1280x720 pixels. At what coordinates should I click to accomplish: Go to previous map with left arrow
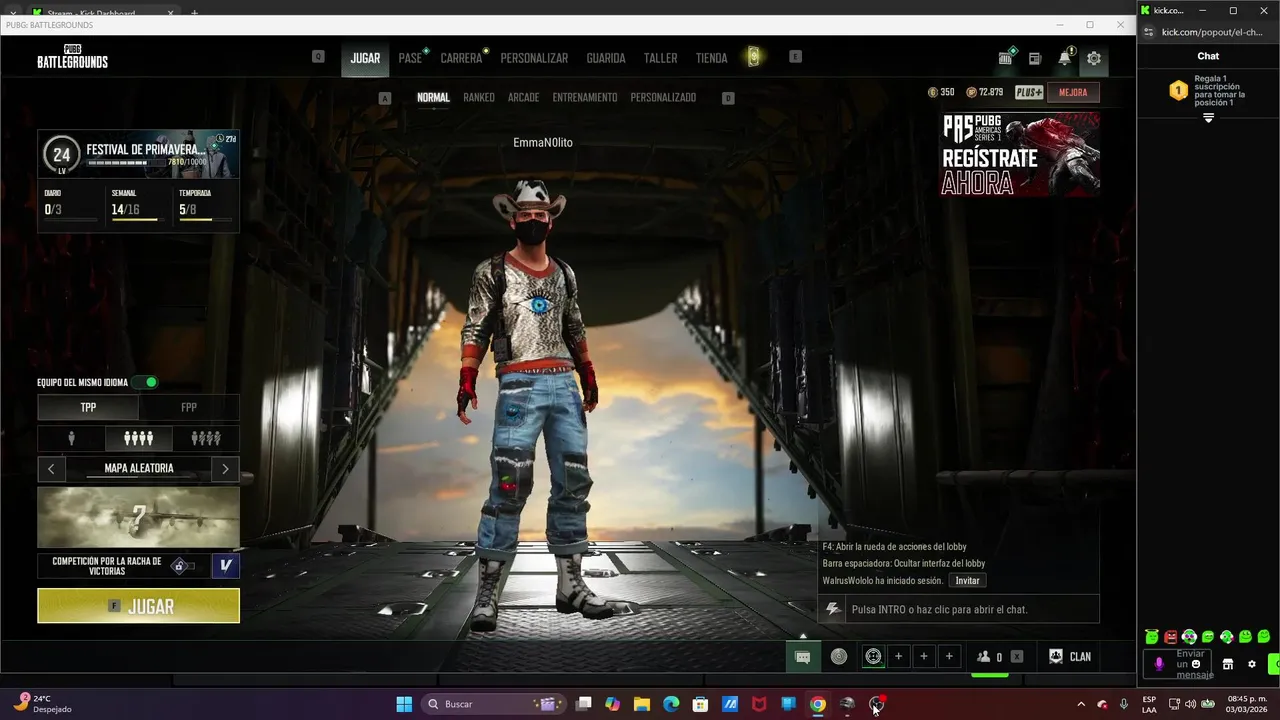51,468
